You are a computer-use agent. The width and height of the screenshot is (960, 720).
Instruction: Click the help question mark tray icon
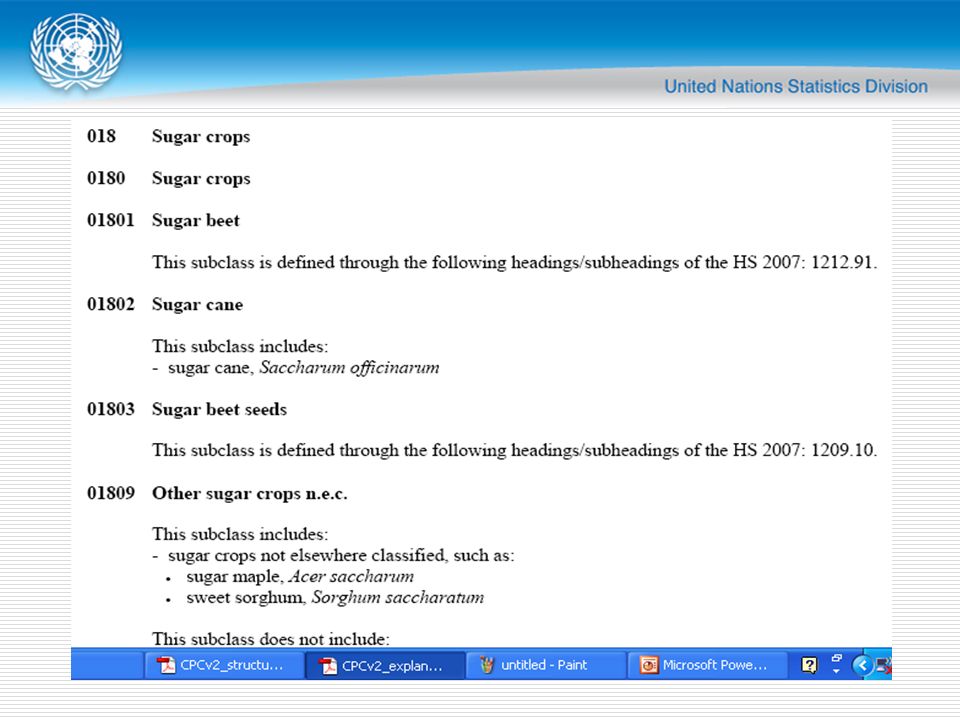(x=809, y=665)
